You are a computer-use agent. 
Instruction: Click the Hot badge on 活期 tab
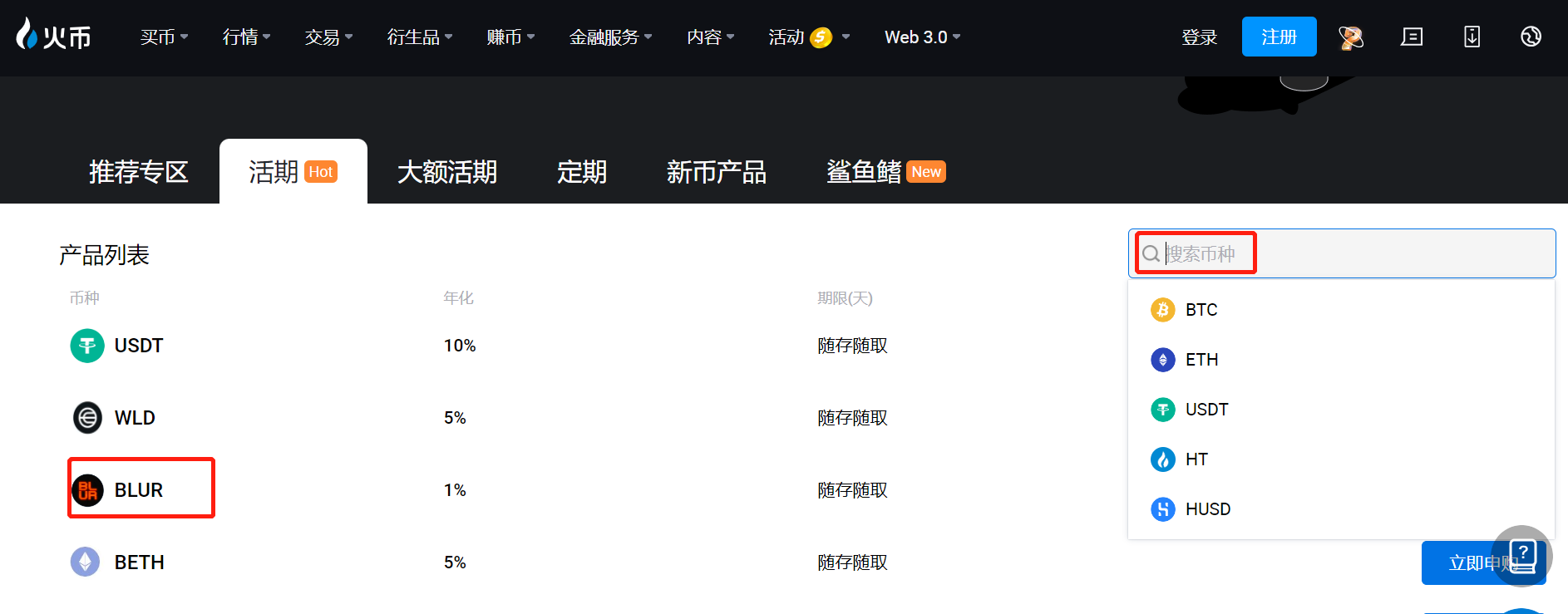(x=321, y=172)
